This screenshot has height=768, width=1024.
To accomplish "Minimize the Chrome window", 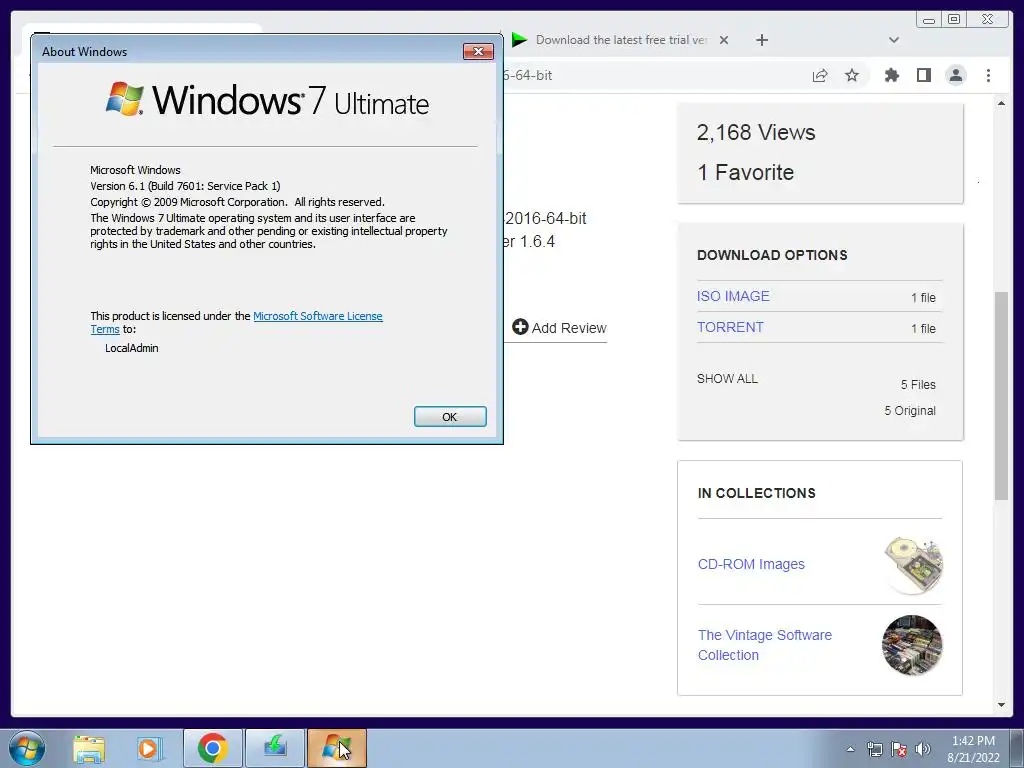I will [x=929, y=20].
